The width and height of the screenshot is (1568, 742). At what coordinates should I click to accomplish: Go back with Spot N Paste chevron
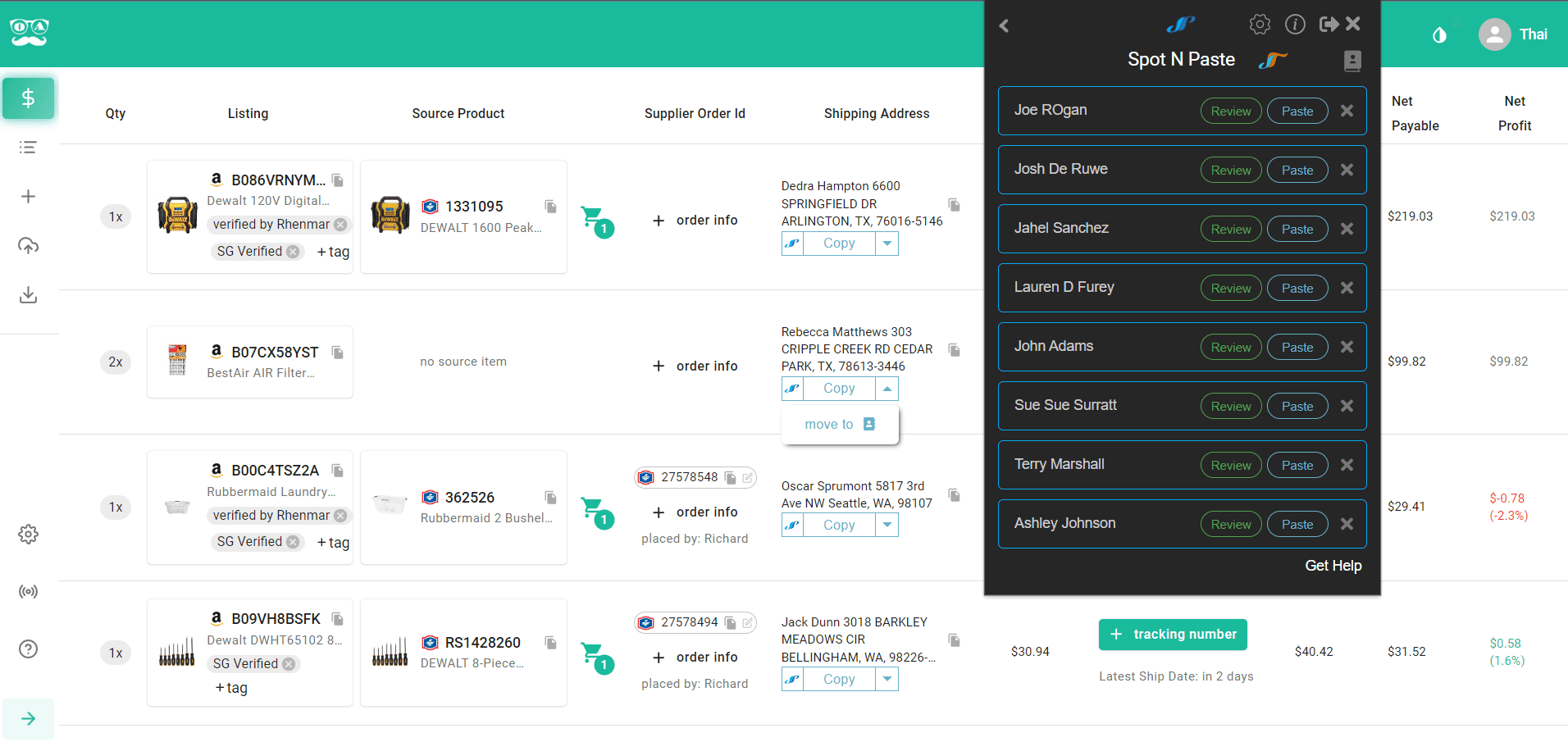tap(1004, 25)
